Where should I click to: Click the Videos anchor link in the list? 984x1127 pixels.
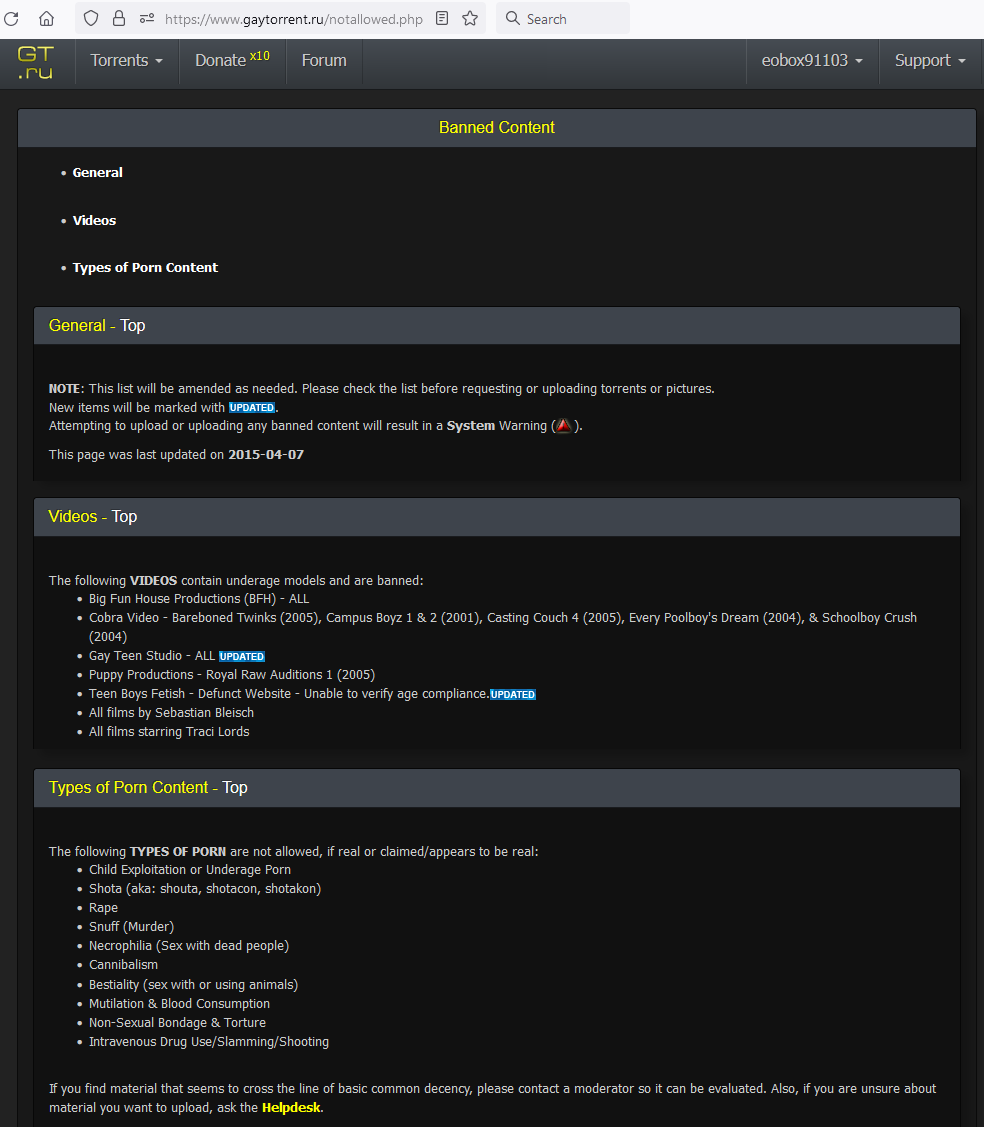pyautogui.click(x=94, y=220)
